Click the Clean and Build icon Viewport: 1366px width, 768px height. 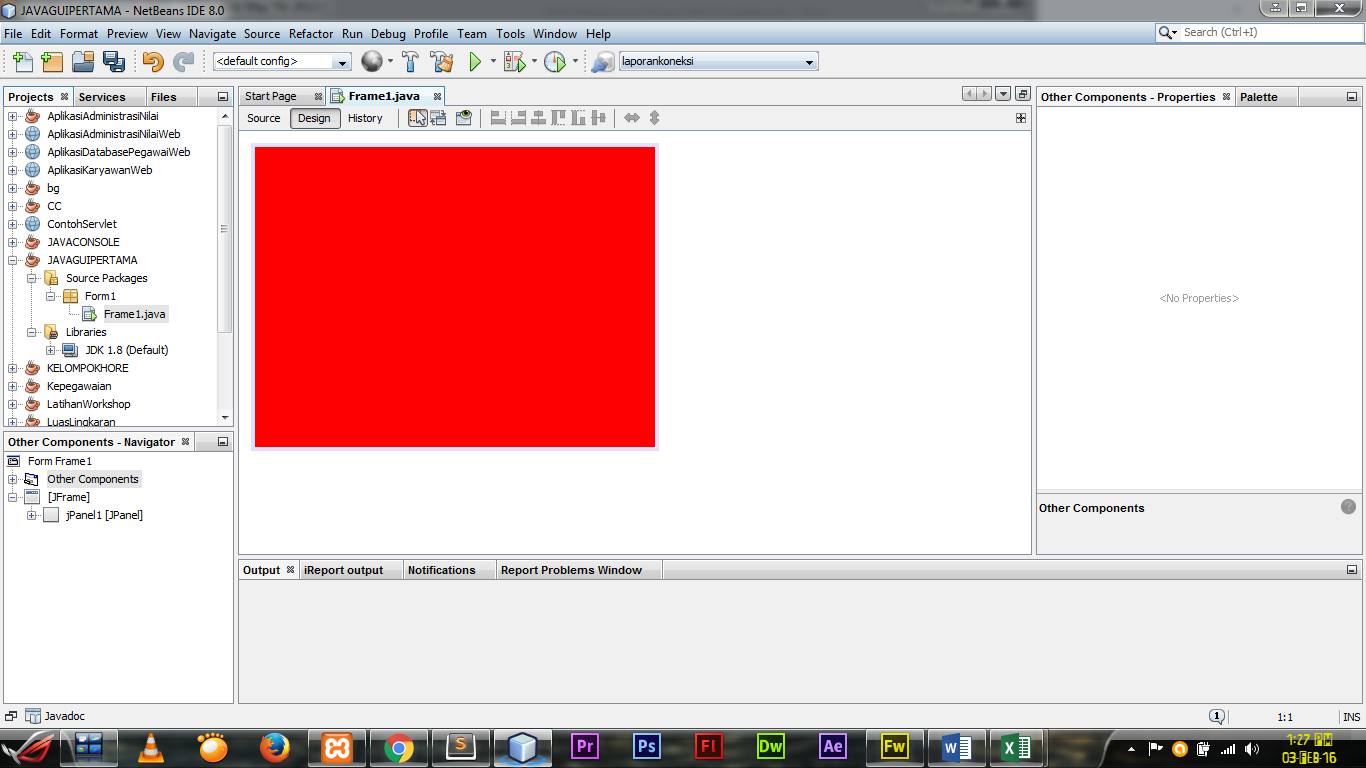pyautogui.click(x=441, y=62)
